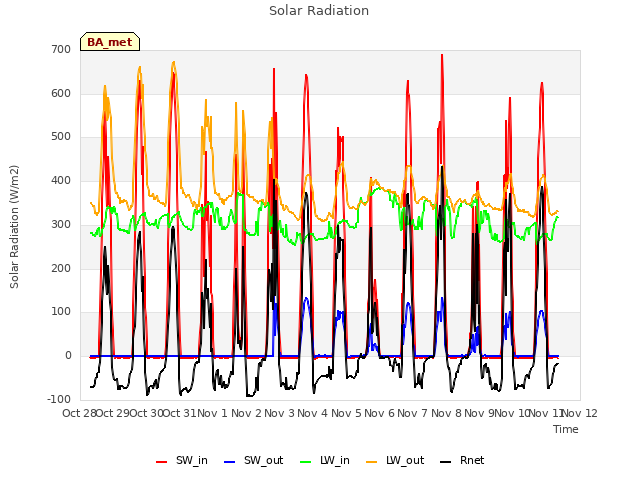This screenshot has height=480, width=640.
Task: Click the Nov 7 x-axis label
Action: [413, 413]
